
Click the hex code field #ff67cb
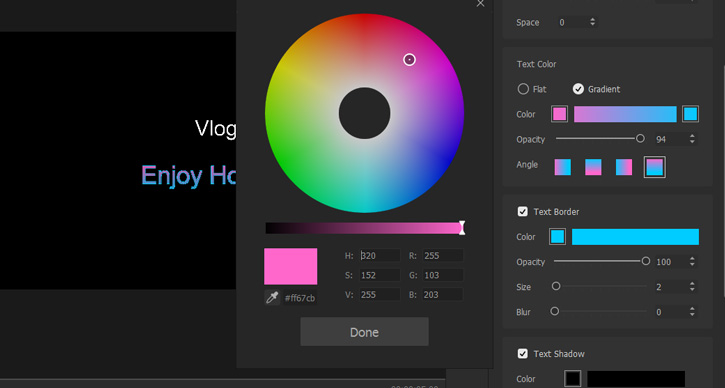pyautogui.click(x=300, y=298)
